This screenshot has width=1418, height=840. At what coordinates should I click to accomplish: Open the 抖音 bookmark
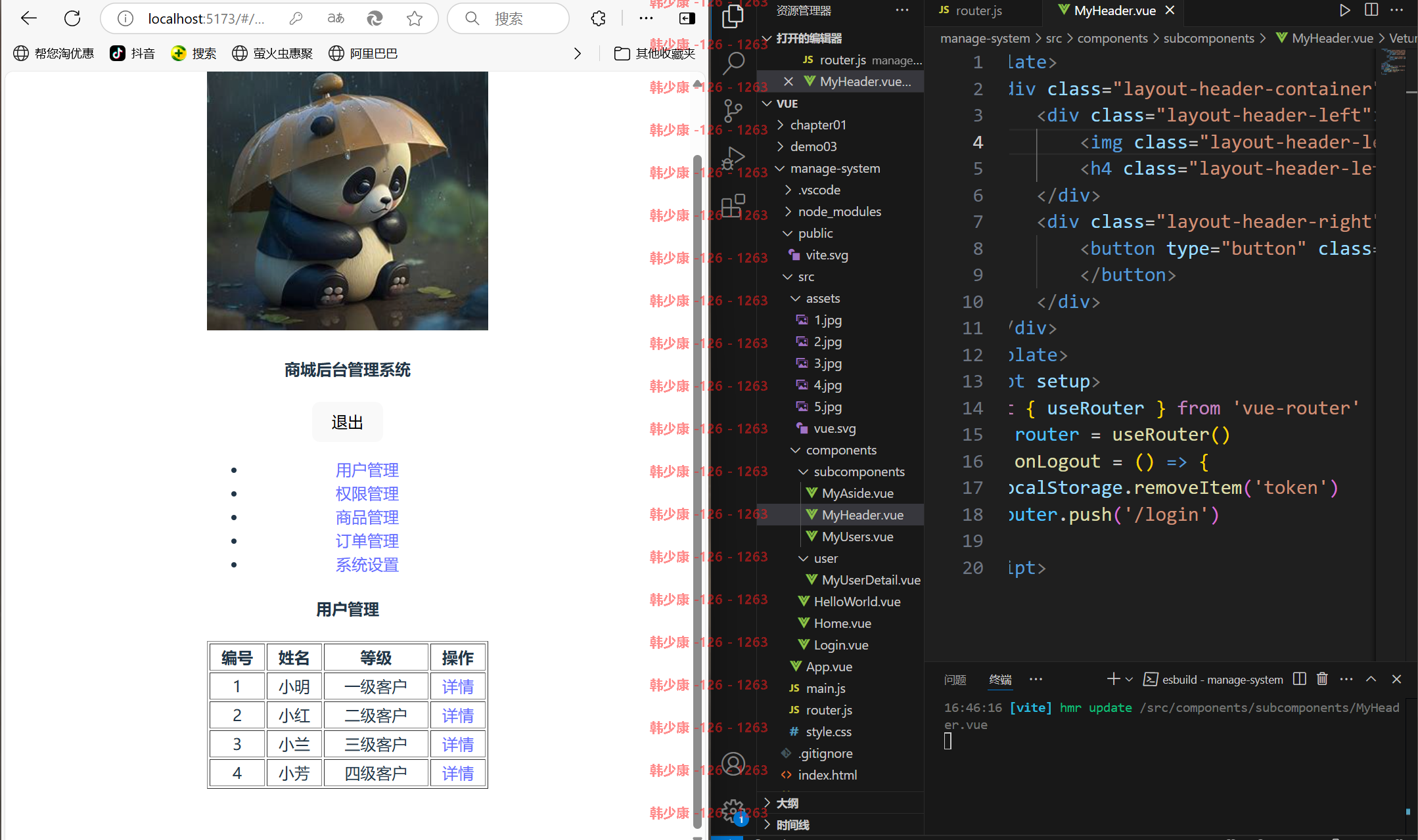point(132,53)
